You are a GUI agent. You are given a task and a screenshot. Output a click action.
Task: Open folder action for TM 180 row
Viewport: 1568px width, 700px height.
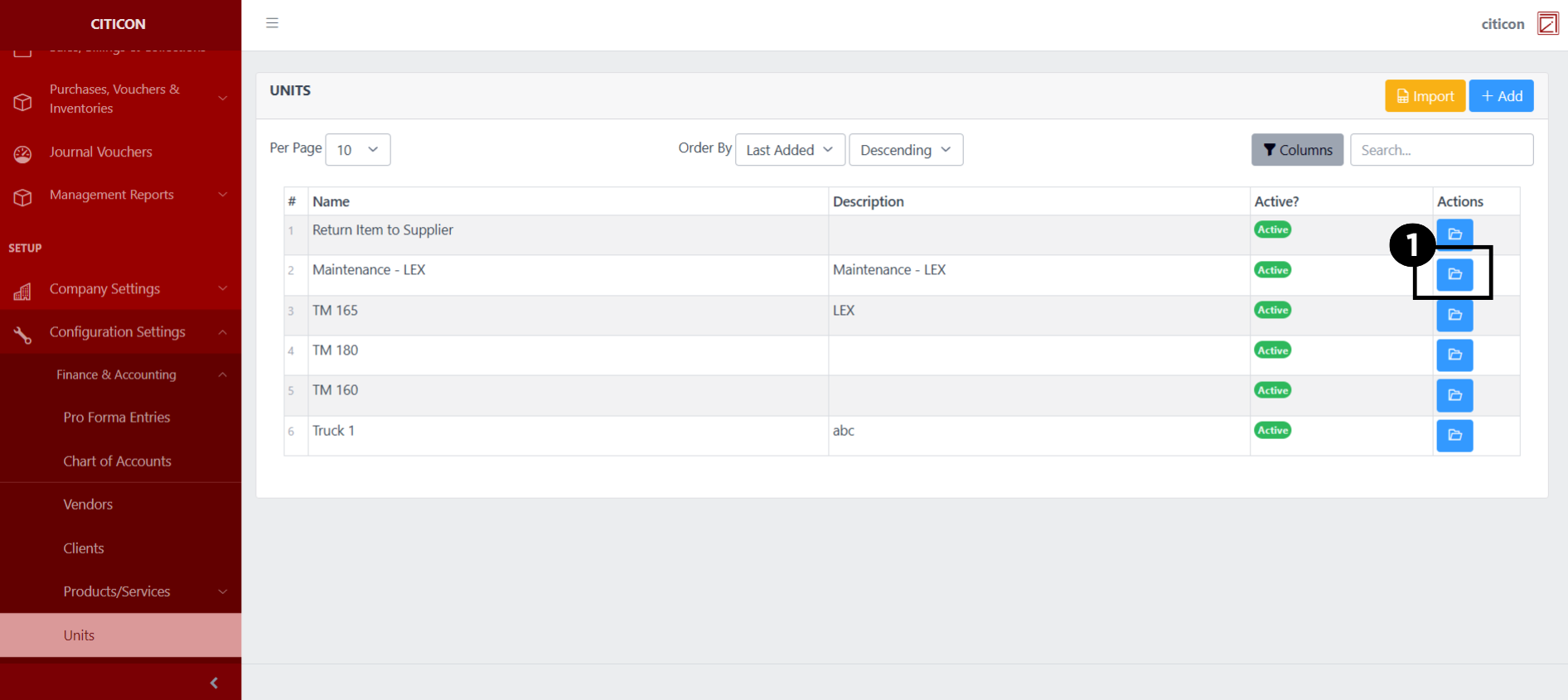1454,355
